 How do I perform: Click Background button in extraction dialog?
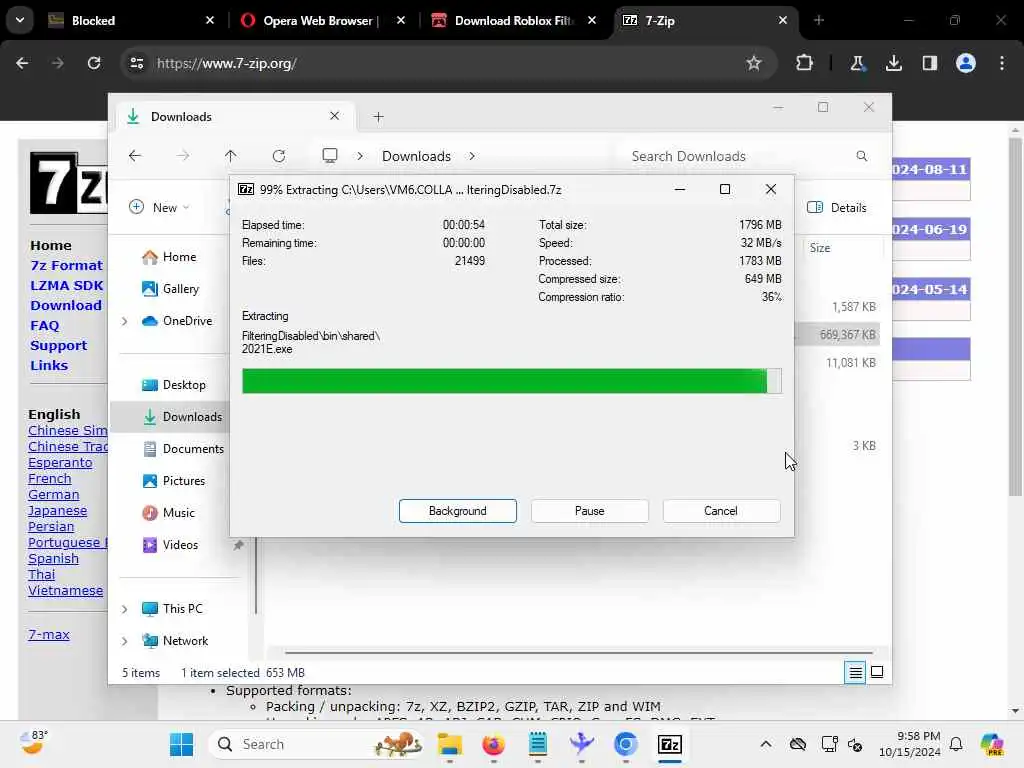(457, 511)
